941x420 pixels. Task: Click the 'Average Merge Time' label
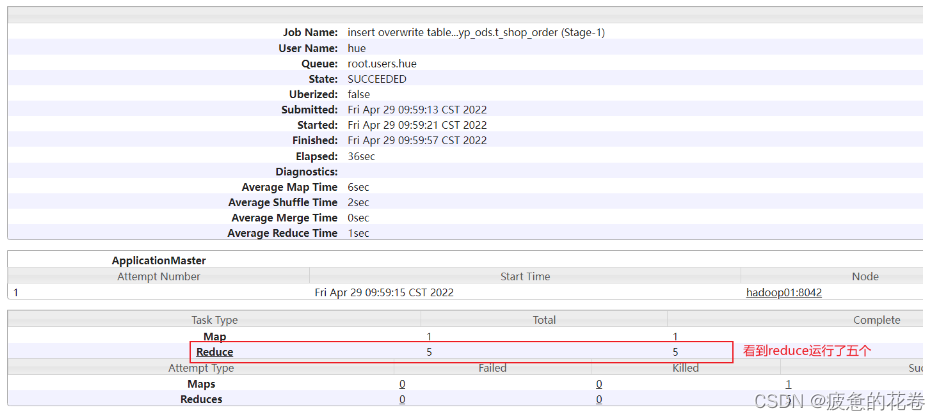284,218
